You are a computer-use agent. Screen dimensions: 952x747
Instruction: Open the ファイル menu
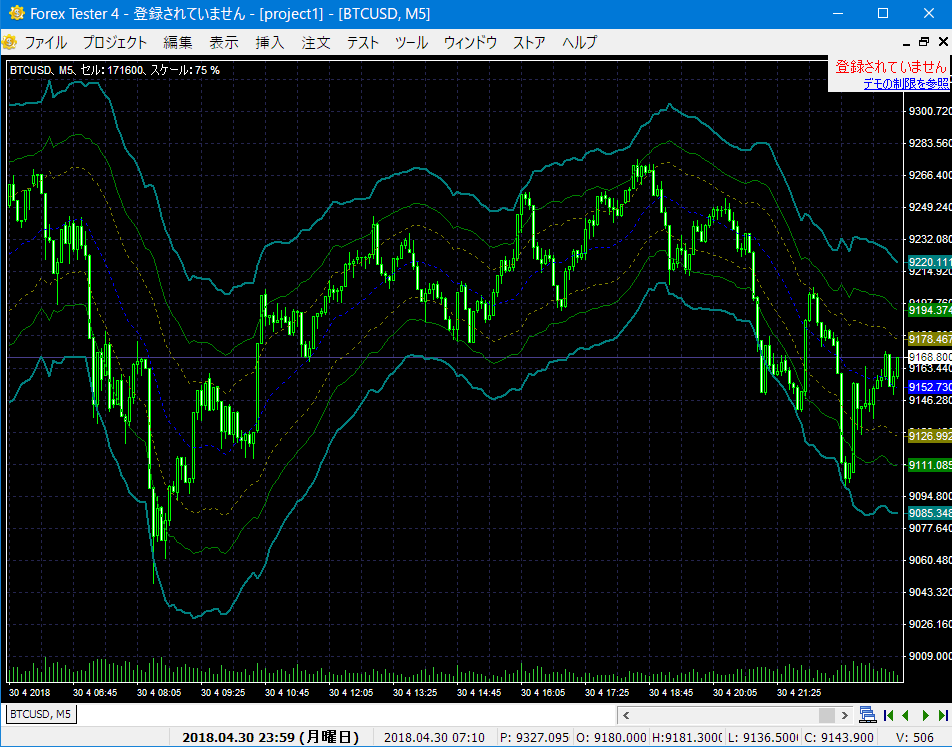46,43
